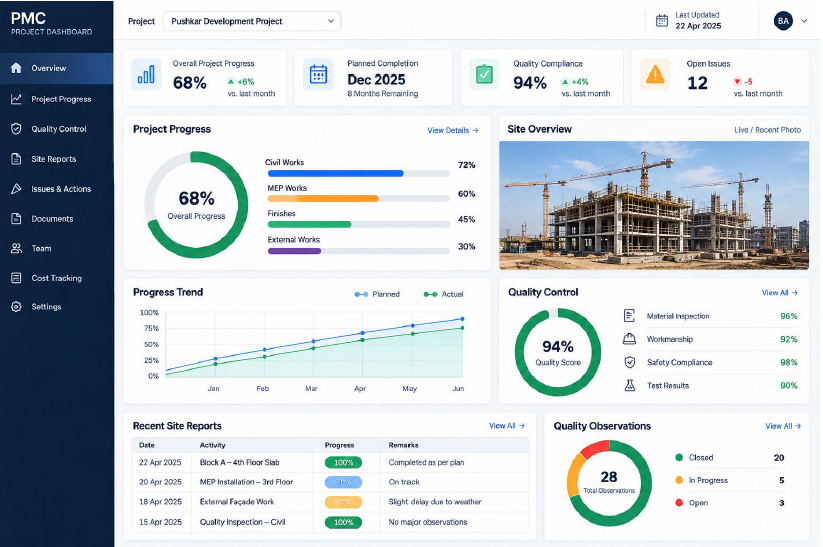Screen dimensions: 823x547
Task: Click Block A – 4th Floor Slab row
Action: click(x=330, y=462)
